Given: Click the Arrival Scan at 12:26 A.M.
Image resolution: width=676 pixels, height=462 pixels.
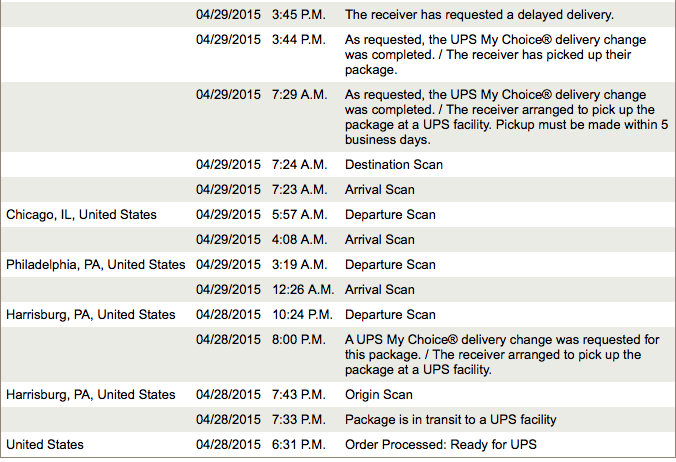Looking at the screenshot, I should 379,290.
